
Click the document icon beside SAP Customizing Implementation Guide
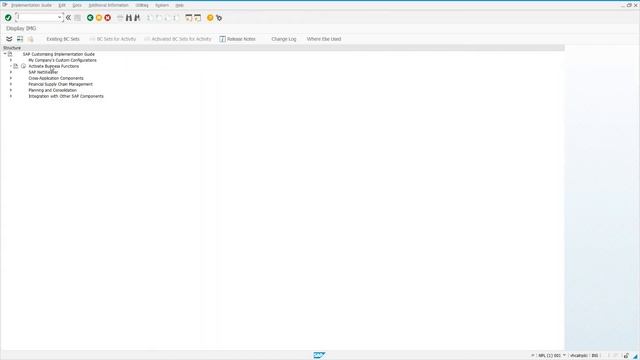point(10,54)
